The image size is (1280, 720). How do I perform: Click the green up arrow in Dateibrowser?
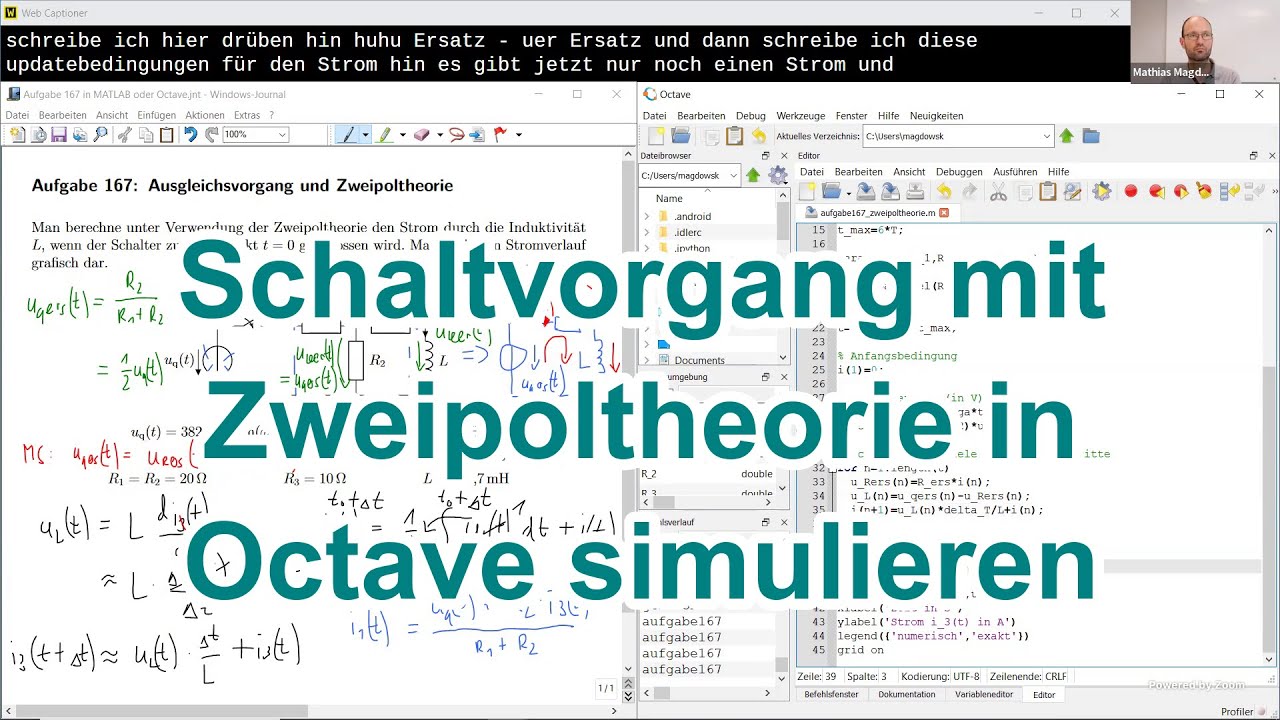[x=753, y=176]
